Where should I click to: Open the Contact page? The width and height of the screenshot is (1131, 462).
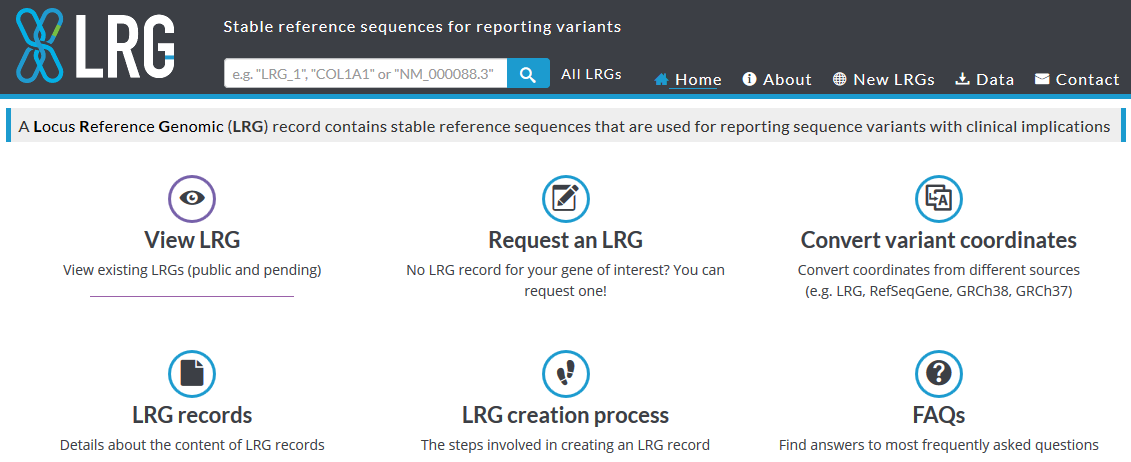tap(1077, 80)
